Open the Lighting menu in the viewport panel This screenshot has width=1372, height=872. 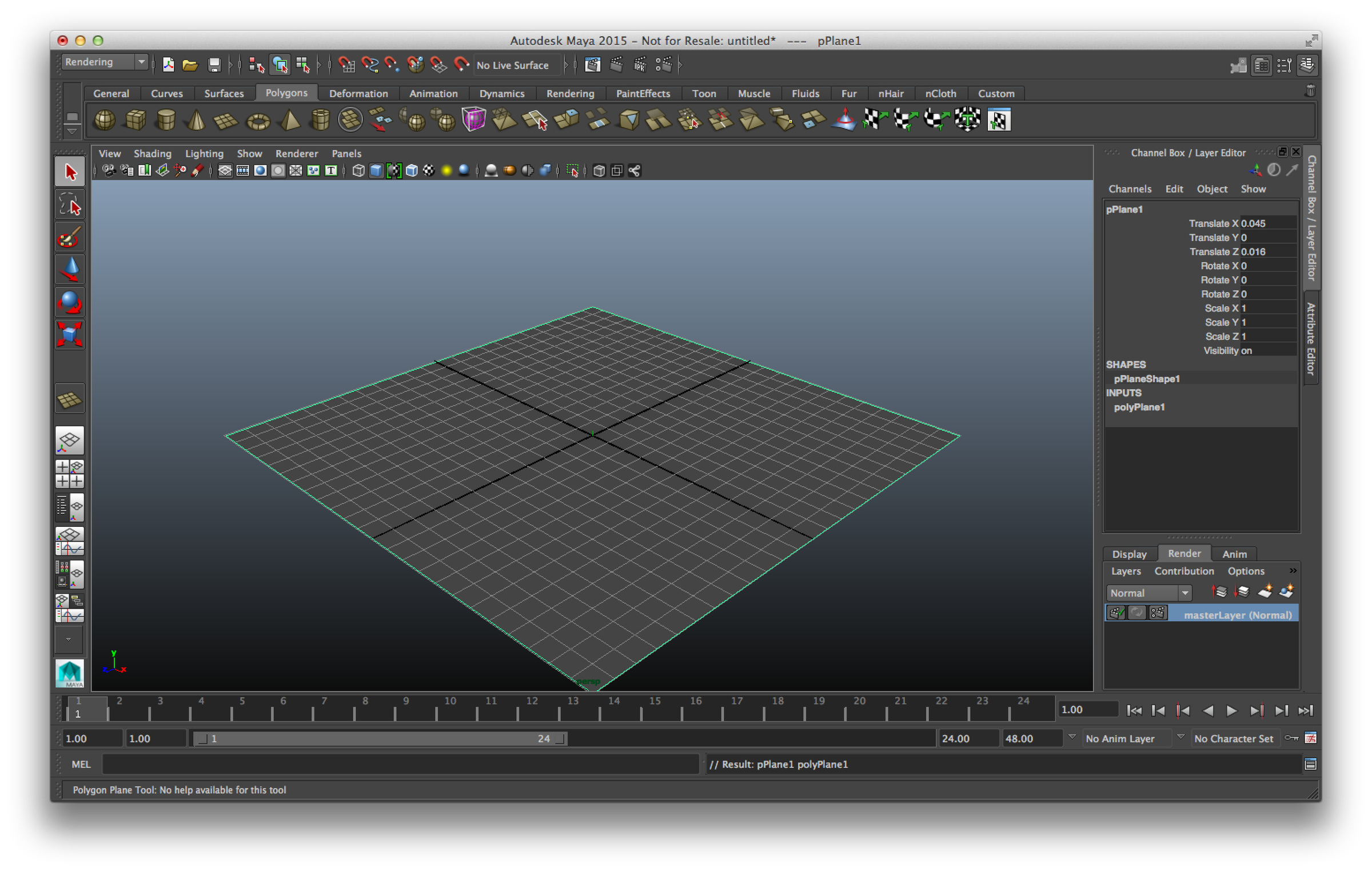pos(204,153)
